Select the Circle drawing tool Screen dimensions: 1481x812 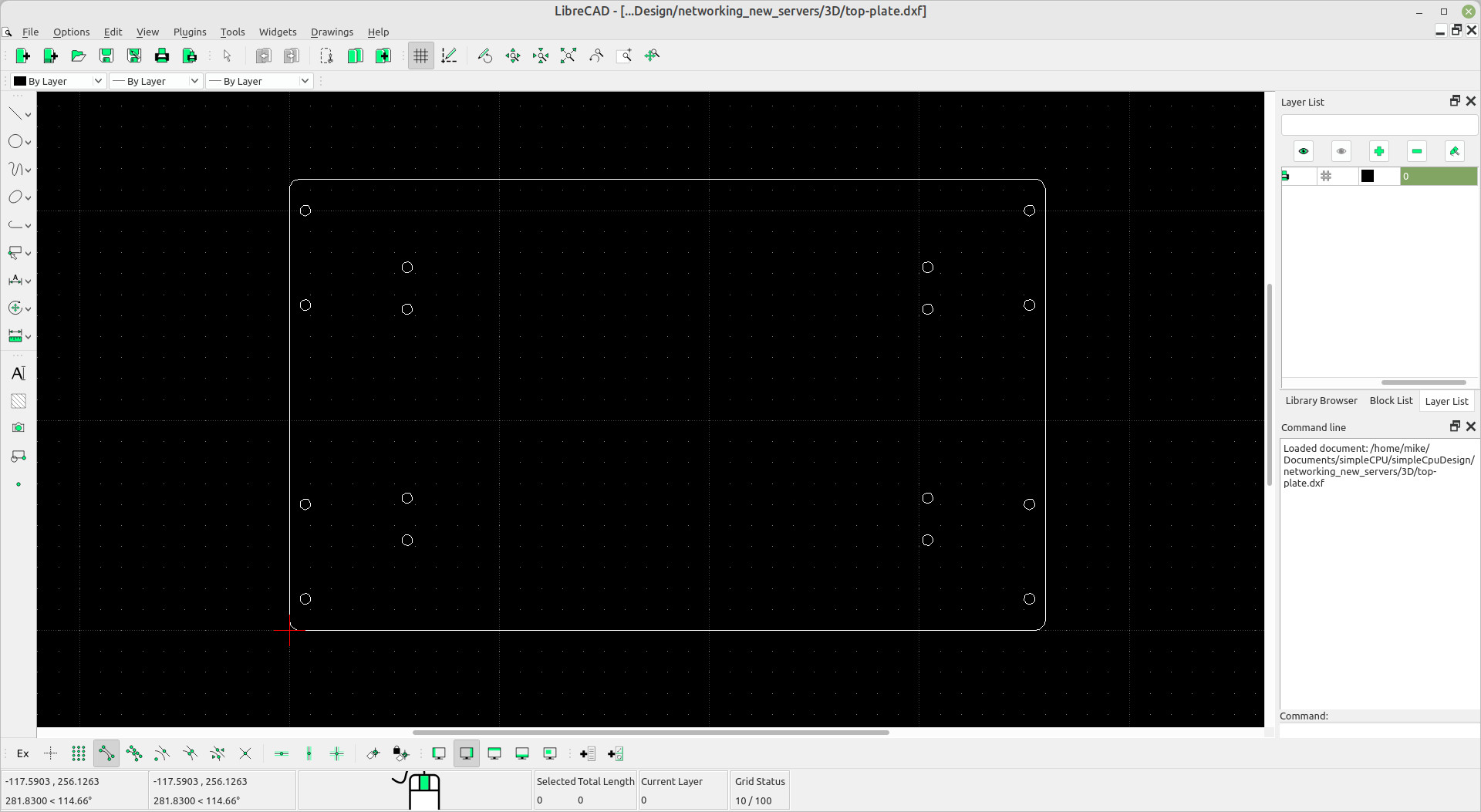point(15,142)
